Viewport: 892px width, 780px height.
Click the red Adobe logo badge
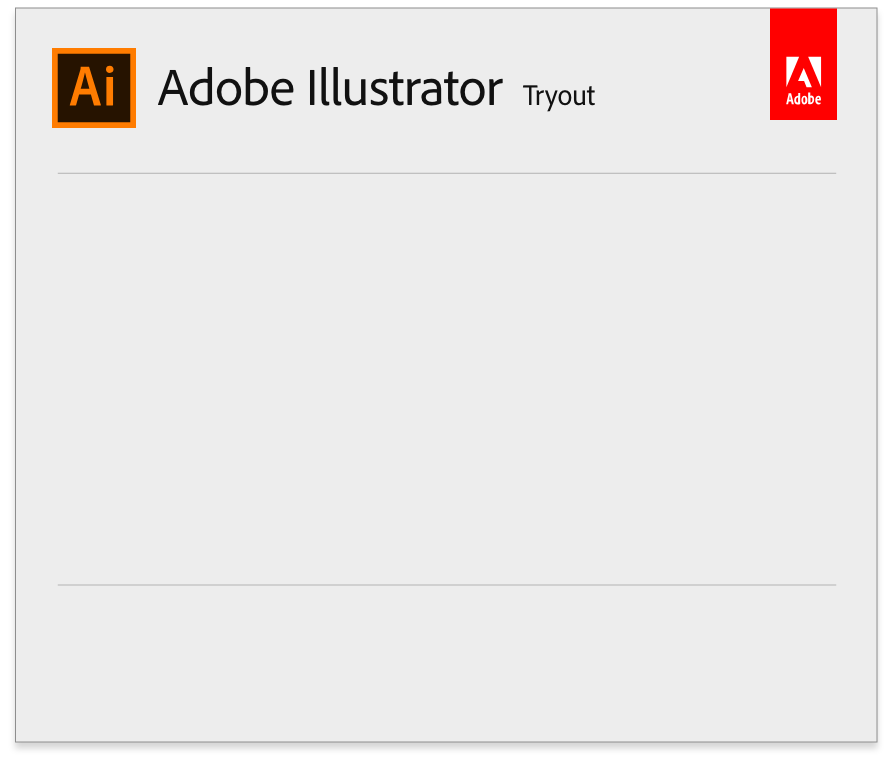pyautogui.click(x=803, y=64)
